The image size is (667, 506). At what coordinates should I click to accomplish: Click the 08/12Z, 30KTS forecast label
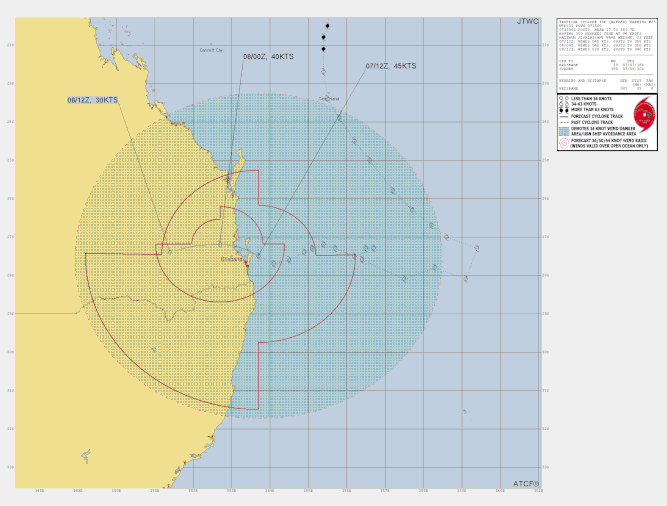click(92, 100)
